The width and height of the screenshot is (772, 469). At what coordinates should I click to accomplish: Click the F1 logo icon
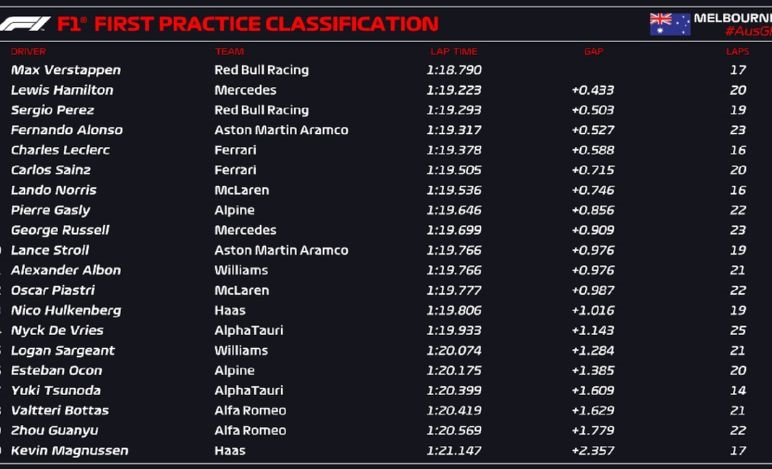pos(25,24)
